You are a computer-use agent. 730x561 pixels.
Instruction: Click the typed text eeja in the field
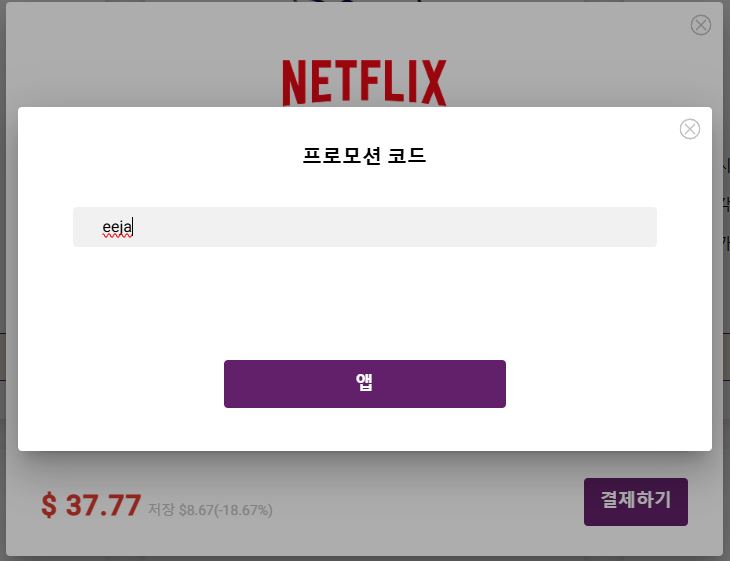pyautogui.click(x=117, y=228)
